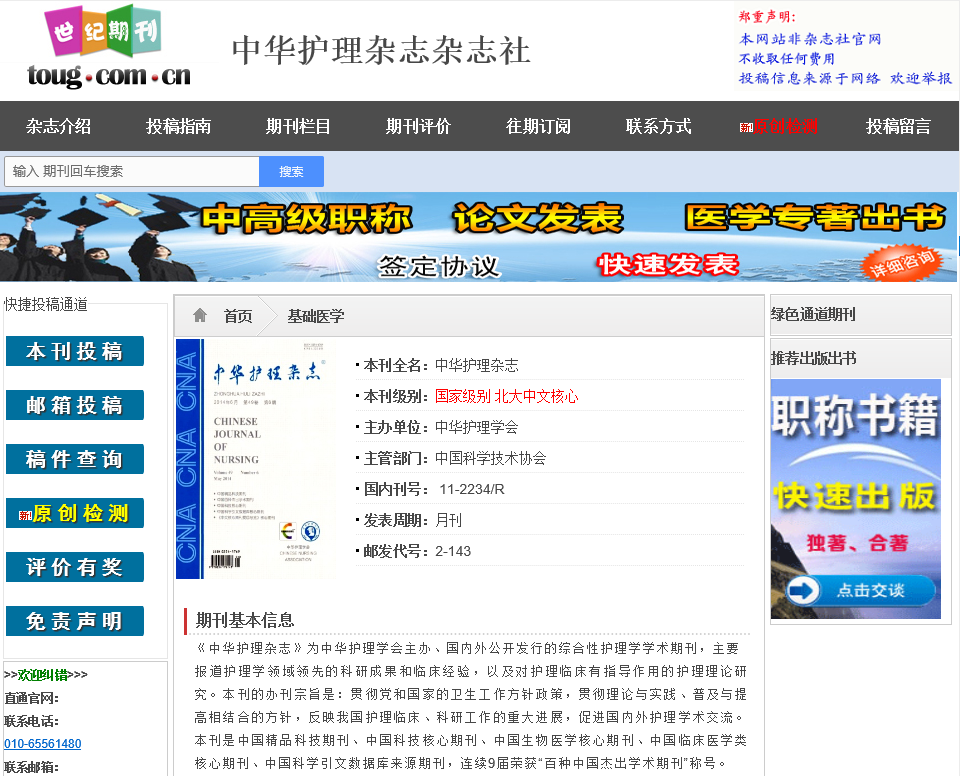Open 联系方式 nav item
Image resolution: width=960 pixels, height=776 pixels.
tap(658, 126)
